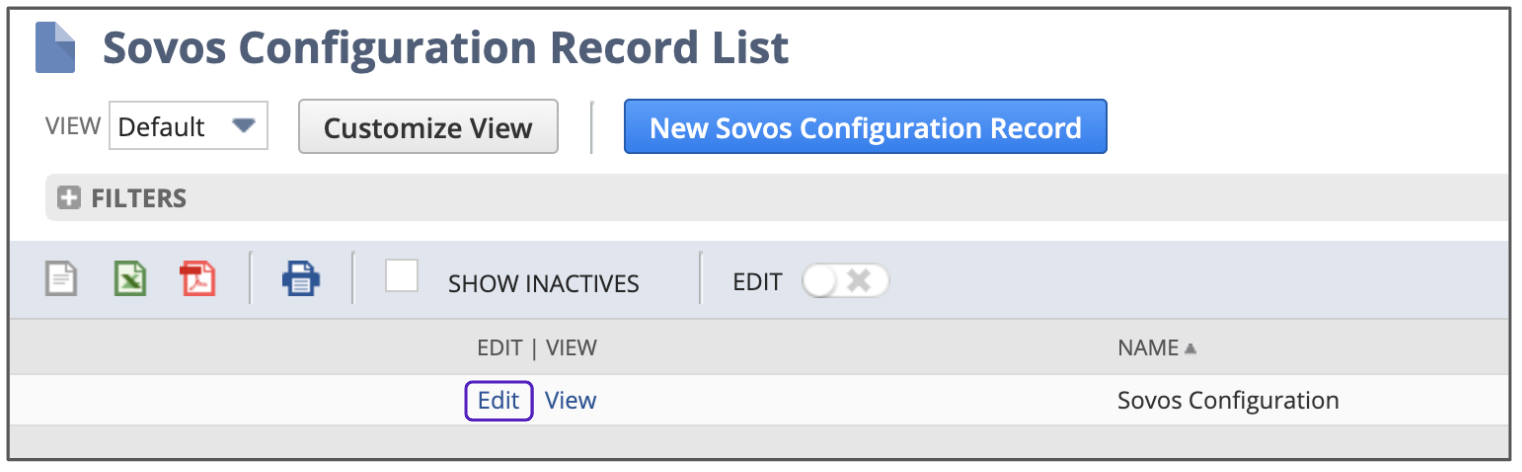This screenshot has height=472, width=1522.
Task: Click the sort arrow beside Name
Action: 1191,349
